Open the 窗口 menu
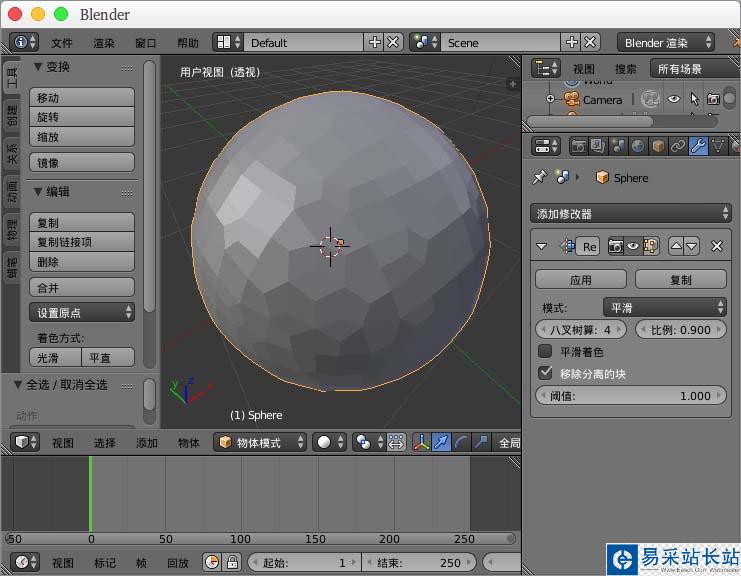This screenshot has height=576, width=741. (x=146, y=43)
